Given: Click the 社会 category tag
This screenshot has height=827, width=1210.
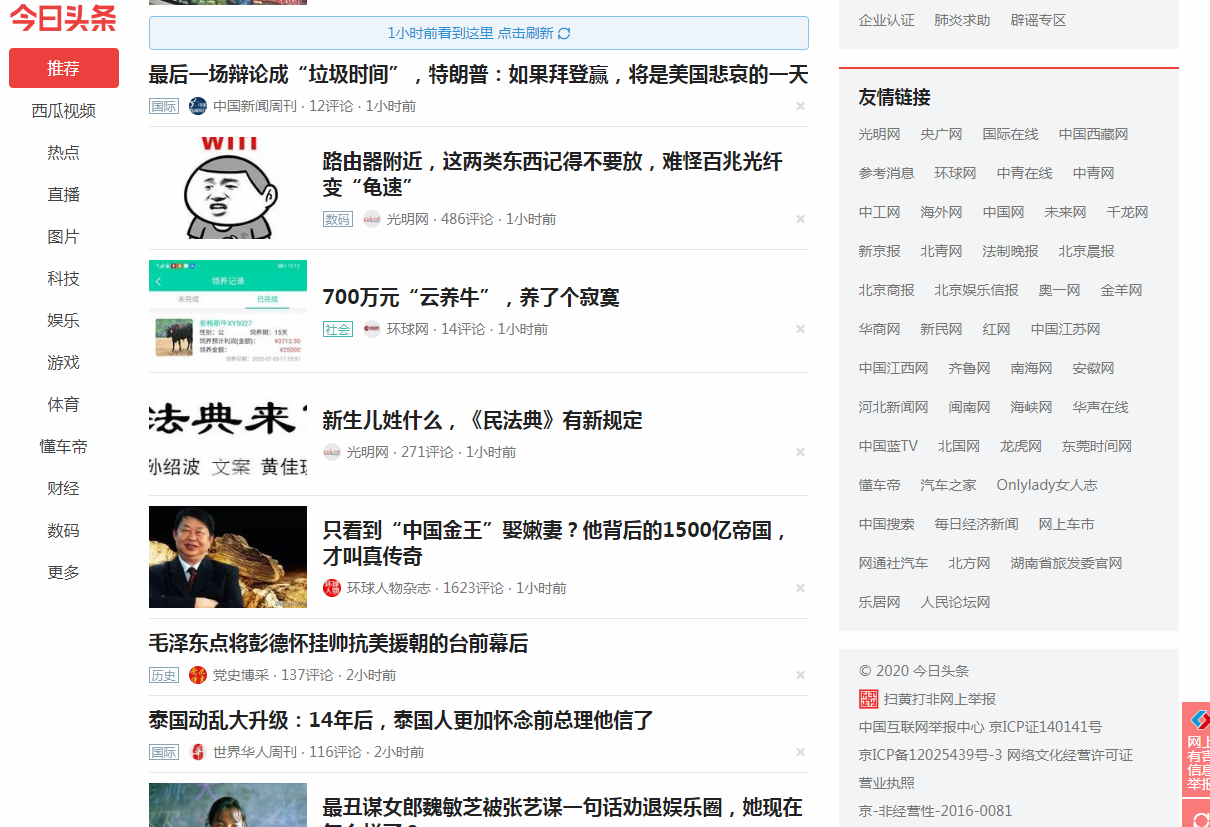Looking at the screenshot, I should (x=338, y=329).
